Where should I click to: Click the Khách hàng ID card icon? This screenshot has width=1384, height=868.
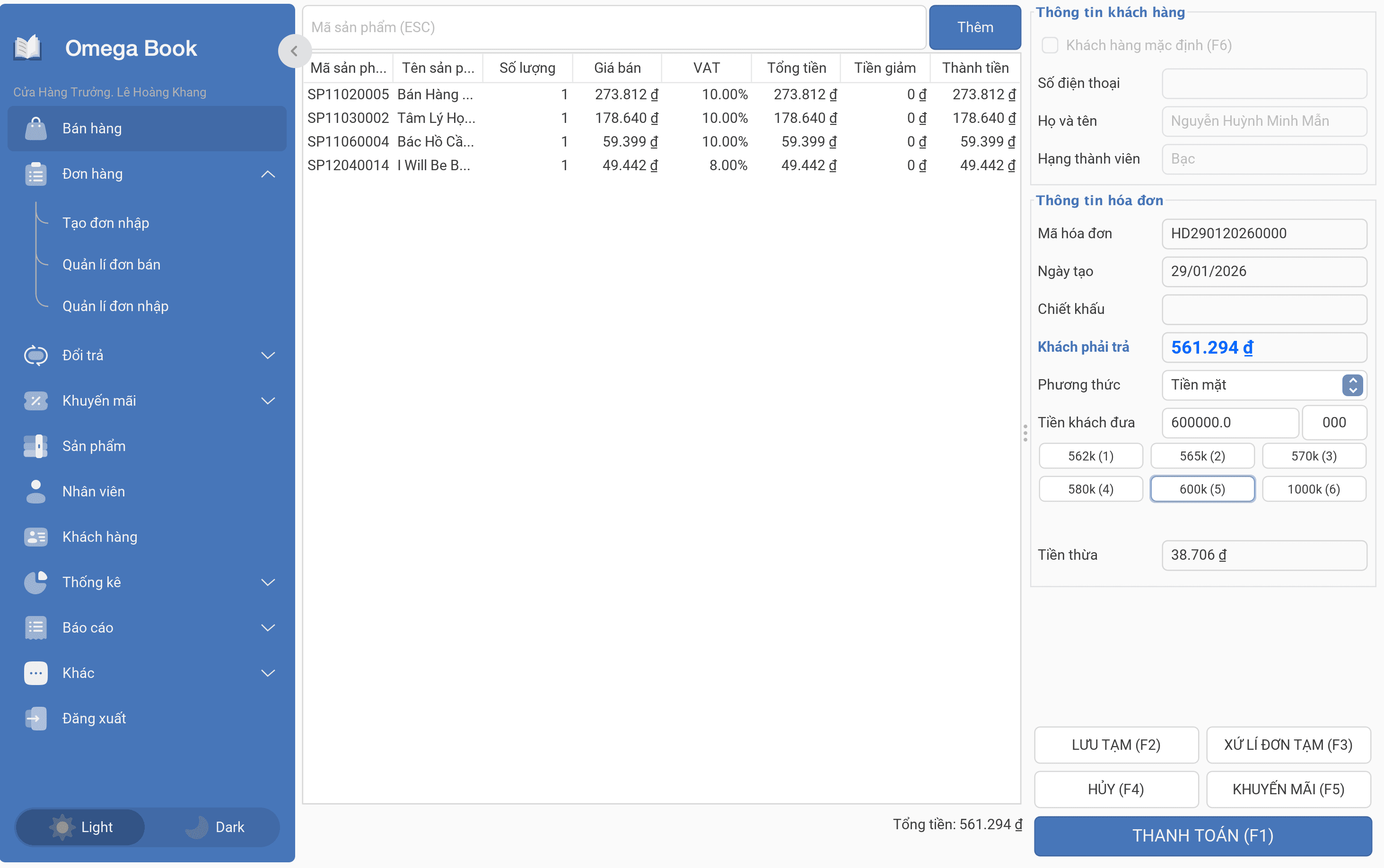(35, 537)
